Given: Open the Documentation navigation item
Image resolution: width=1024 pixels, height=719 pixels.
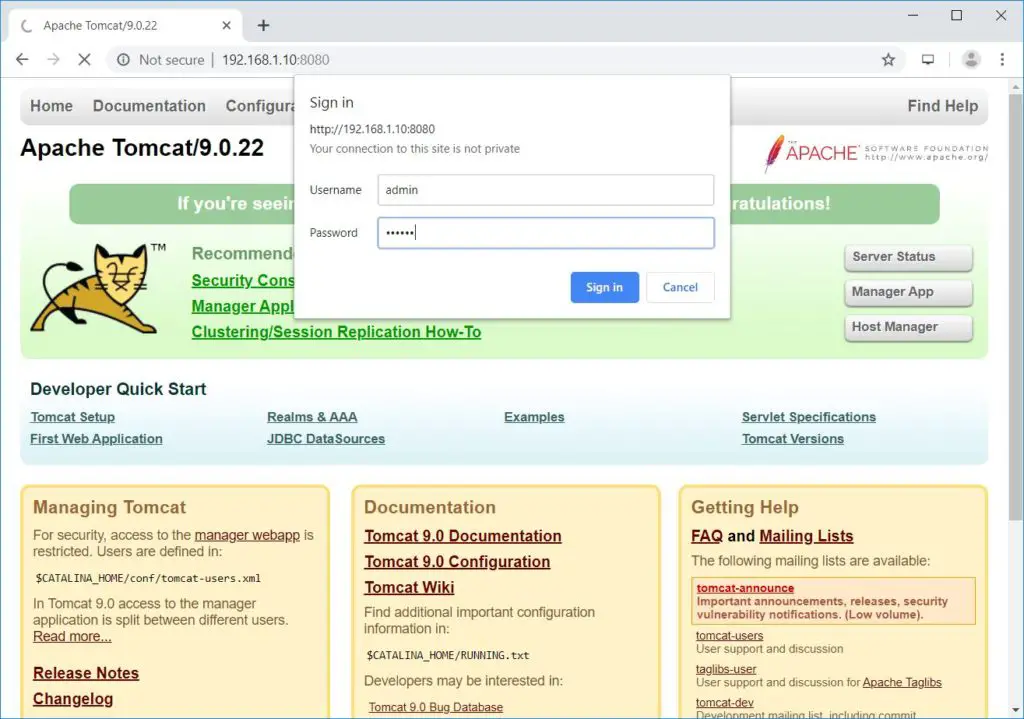Looking at the screenshot, I should coord(149,106).
